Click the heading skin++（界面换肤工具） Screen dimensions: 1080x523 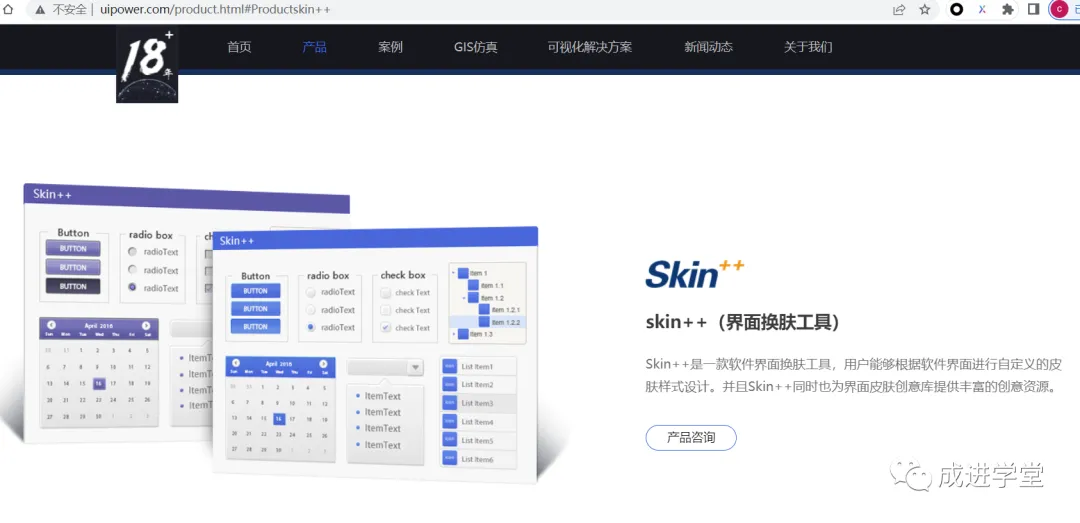tap(743, 322)
